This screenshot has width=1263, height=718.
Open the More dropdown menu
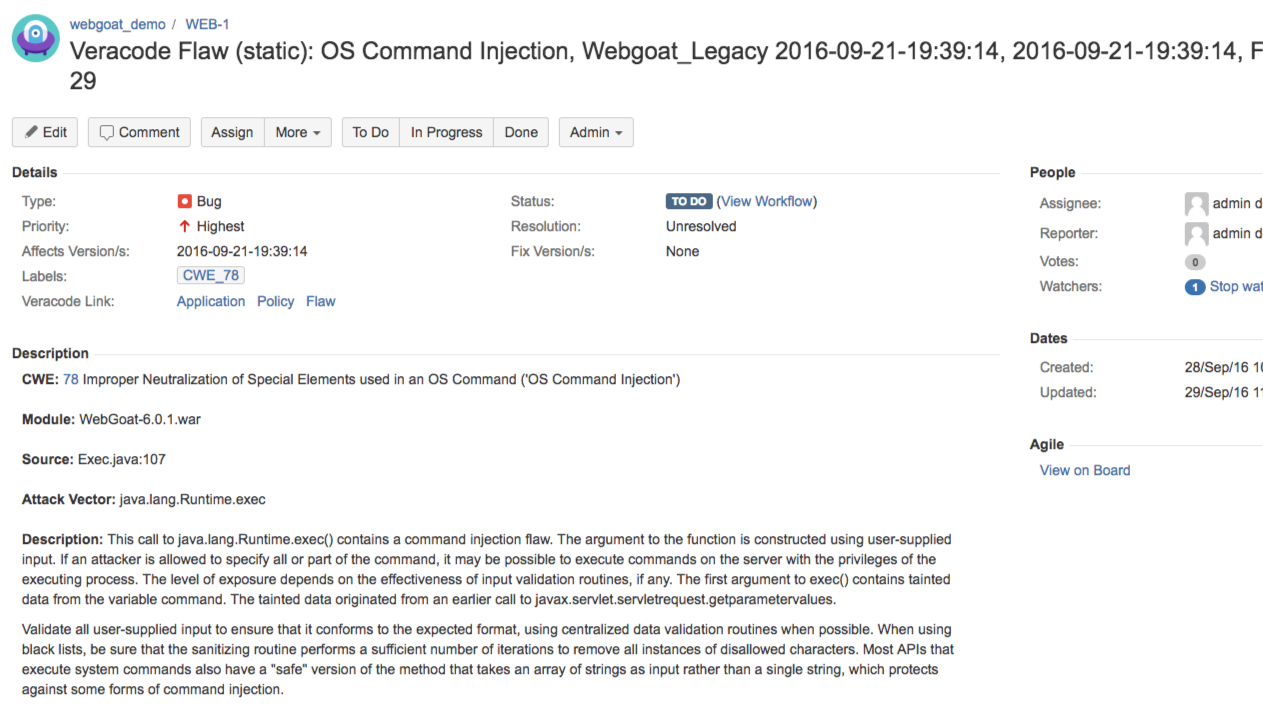click(297, 132)
